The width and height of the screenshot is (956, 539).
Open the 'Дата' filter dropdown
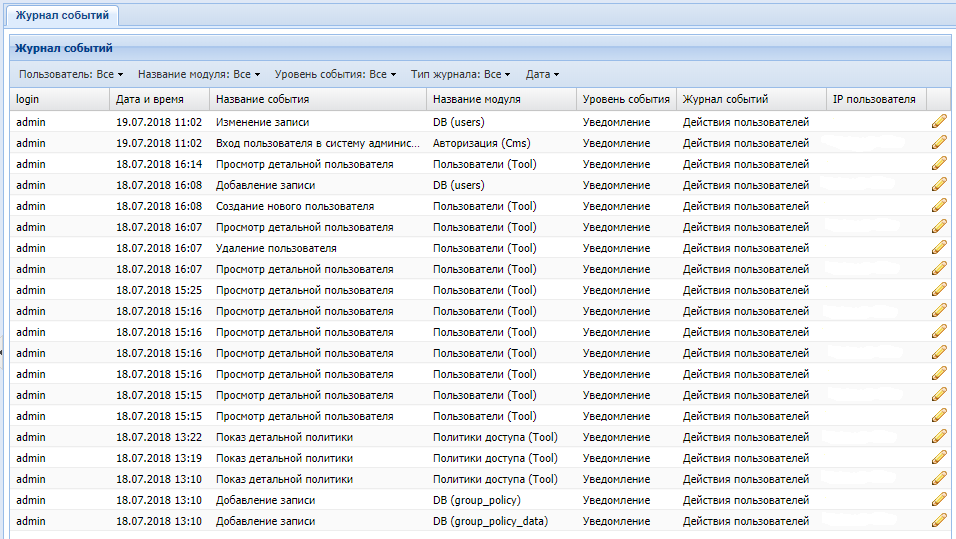click(542, 74)
